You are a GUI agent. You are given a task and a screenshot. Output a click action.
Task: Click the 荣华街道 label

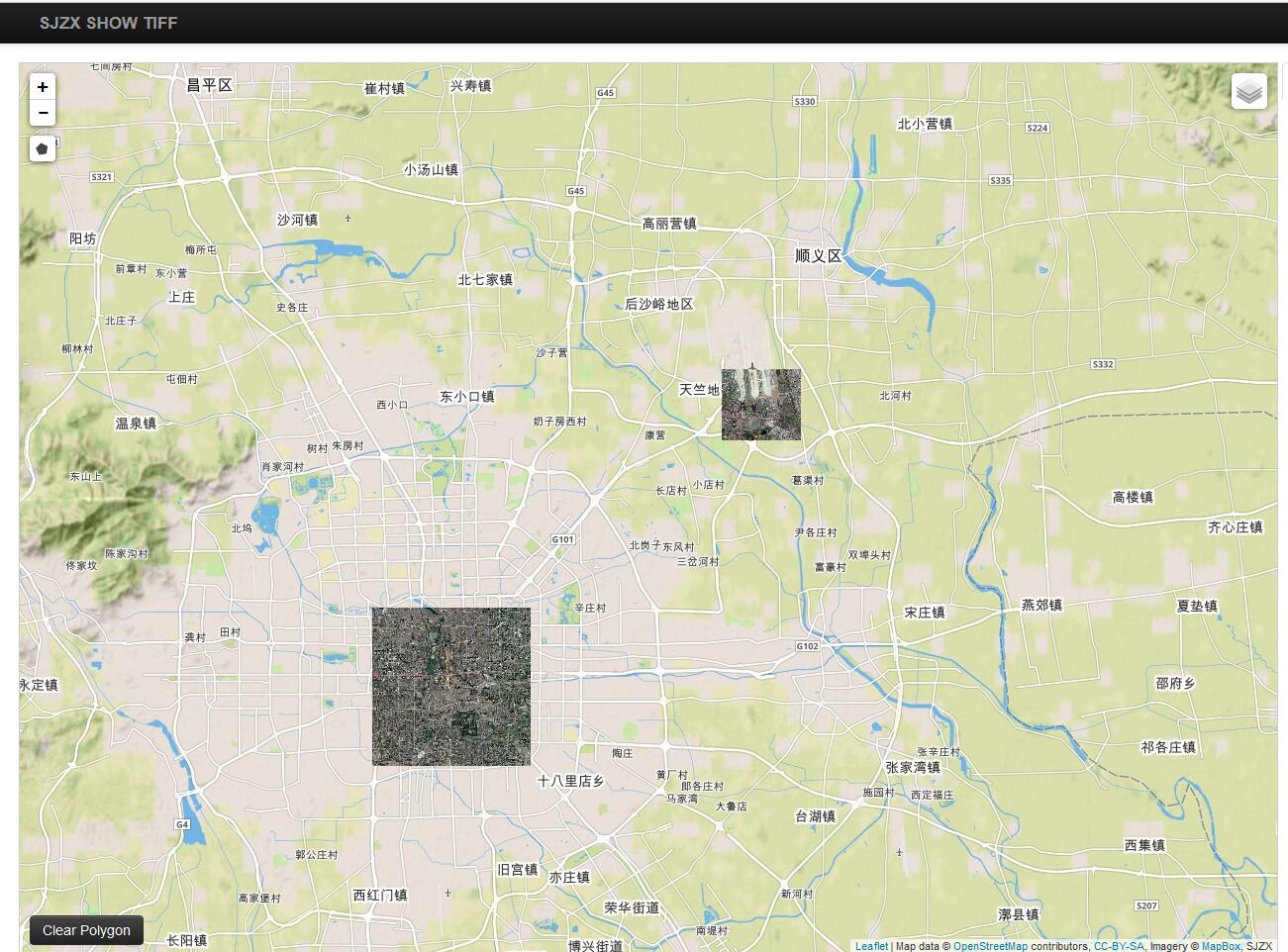[633, 907]
